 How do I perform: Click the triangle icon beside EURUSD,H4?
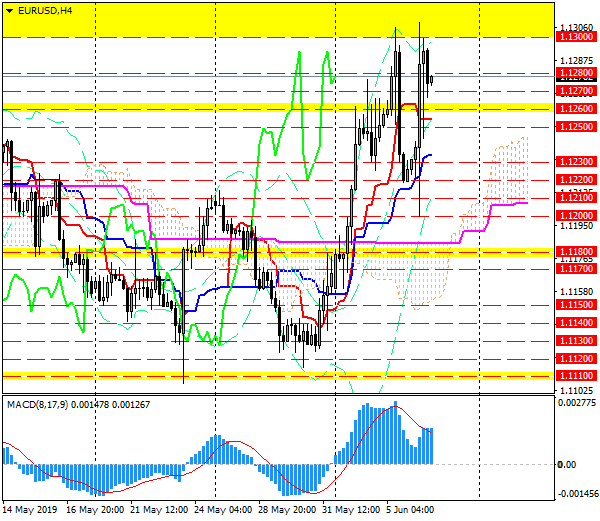click(x=9, y=10)
